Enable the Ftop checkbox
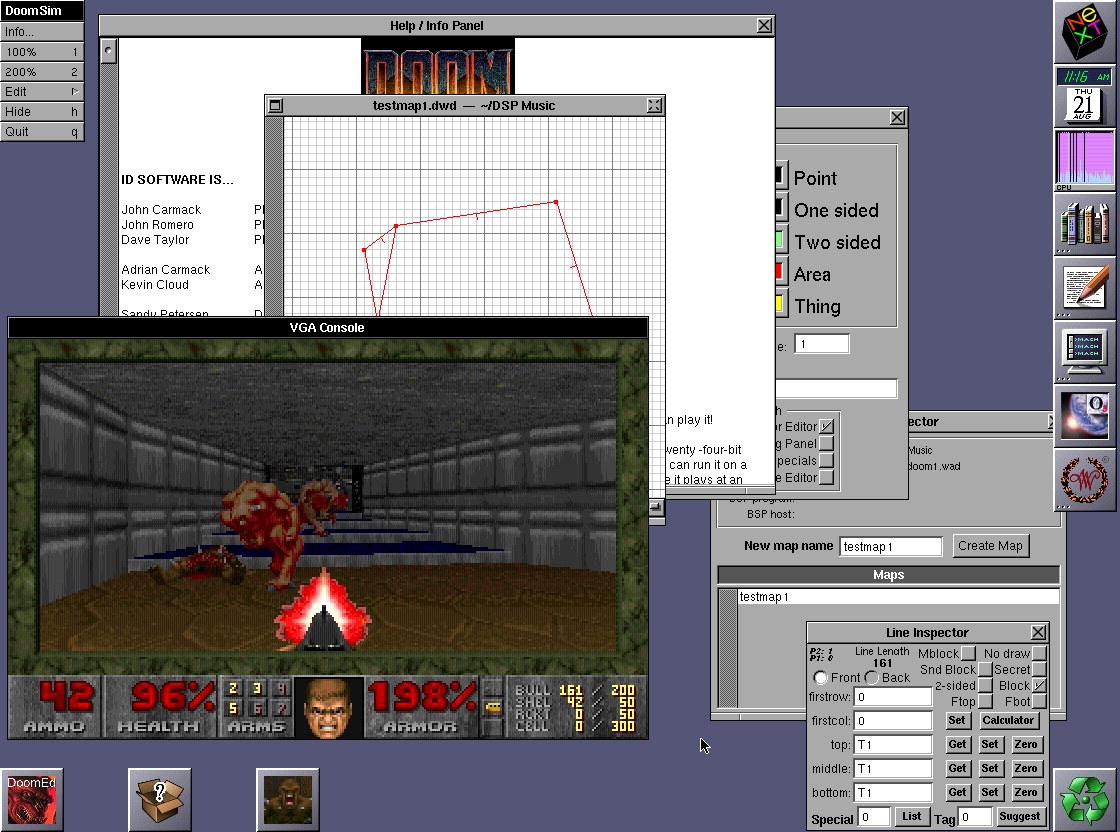 (984, 701)
